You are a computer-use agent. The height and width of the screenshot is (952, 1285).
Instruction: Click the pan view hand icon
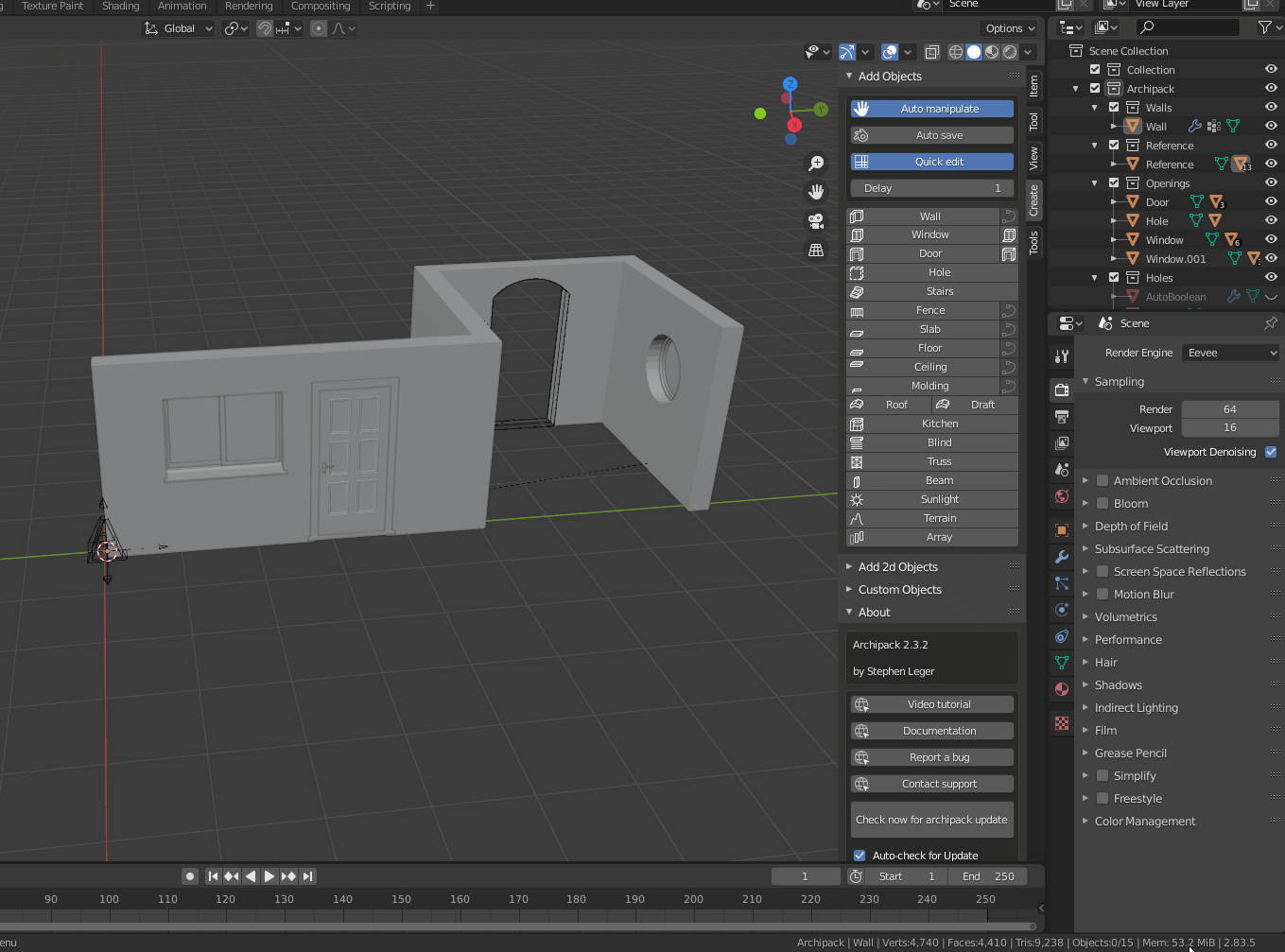[817, 192]
